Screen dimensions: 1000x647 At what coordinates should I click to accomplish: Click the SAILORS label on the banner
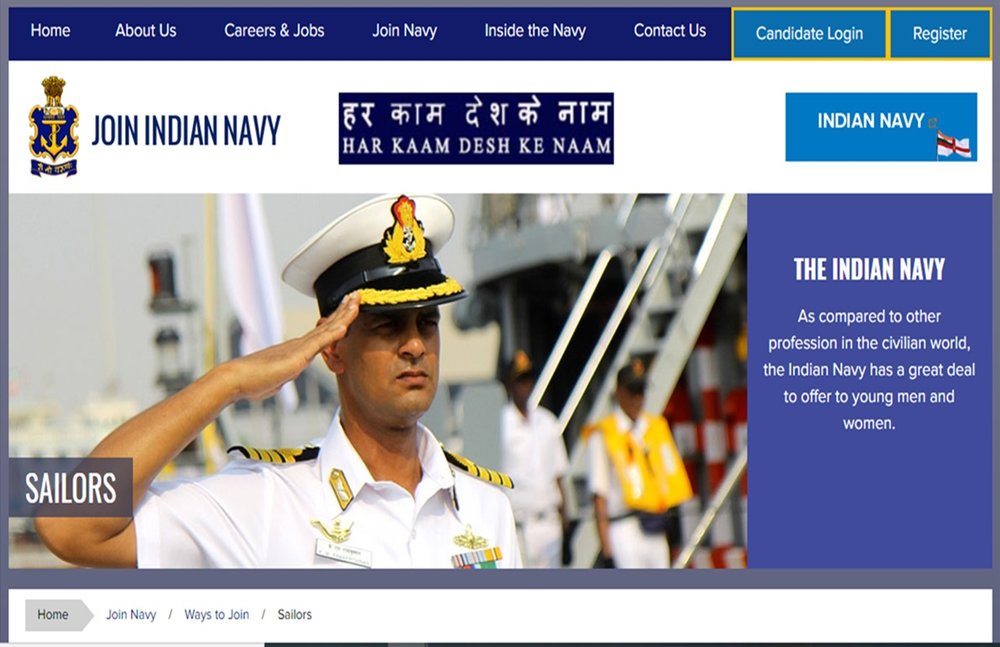pos(71,488)
